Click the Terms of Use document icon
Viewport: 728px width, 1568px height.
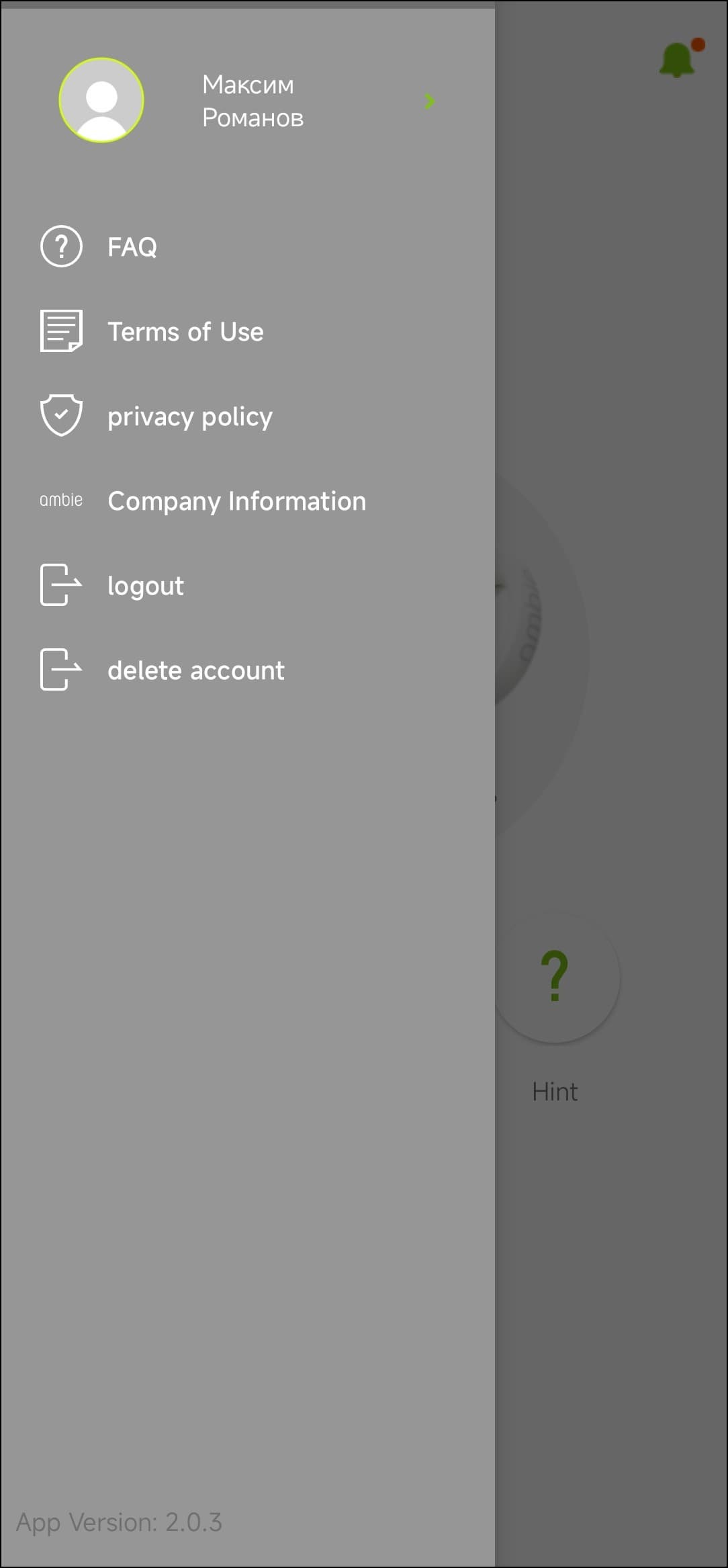click(61, 331)
